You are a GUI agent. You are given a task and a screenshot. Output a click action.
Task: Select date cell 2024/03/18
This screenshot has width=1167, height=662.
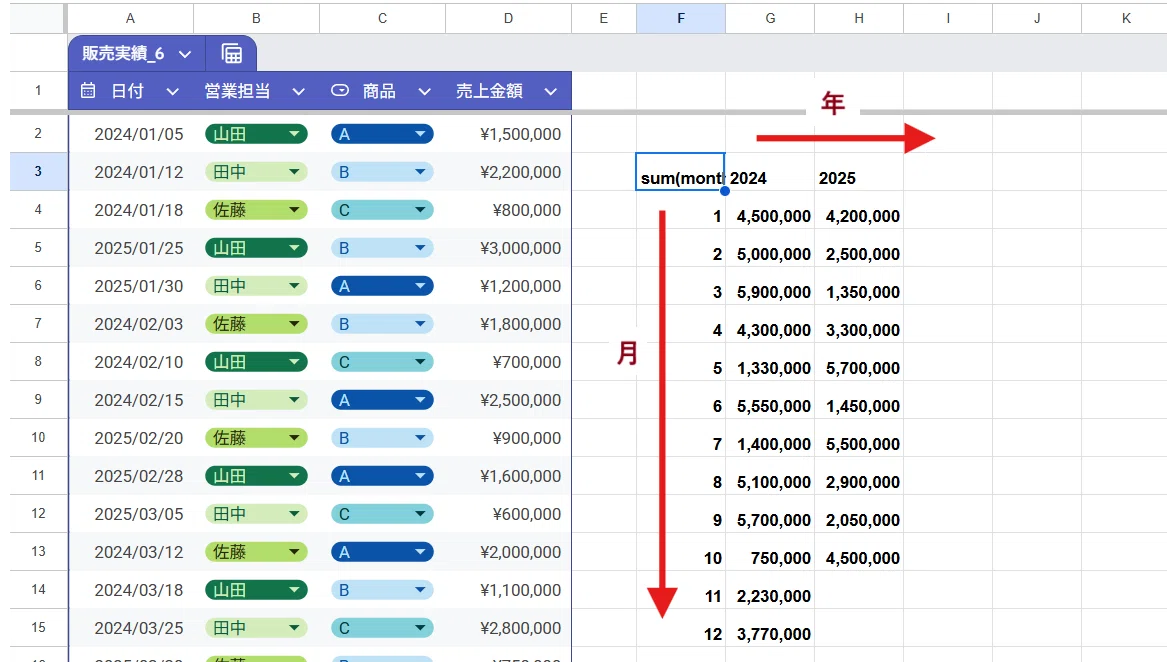click(x=131, y=590)
